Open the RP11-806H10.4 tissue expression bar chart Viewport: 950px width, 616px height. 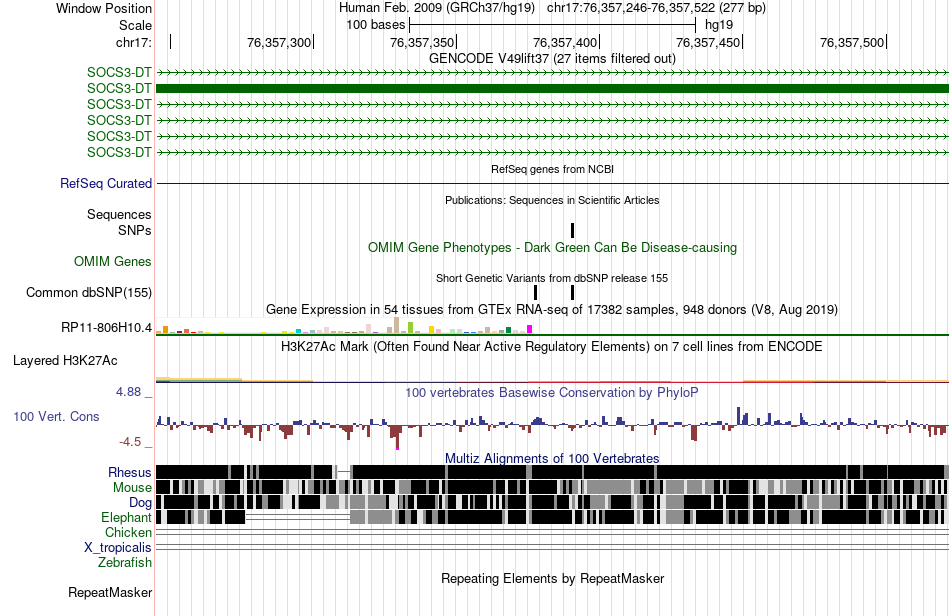pos(344,326)
